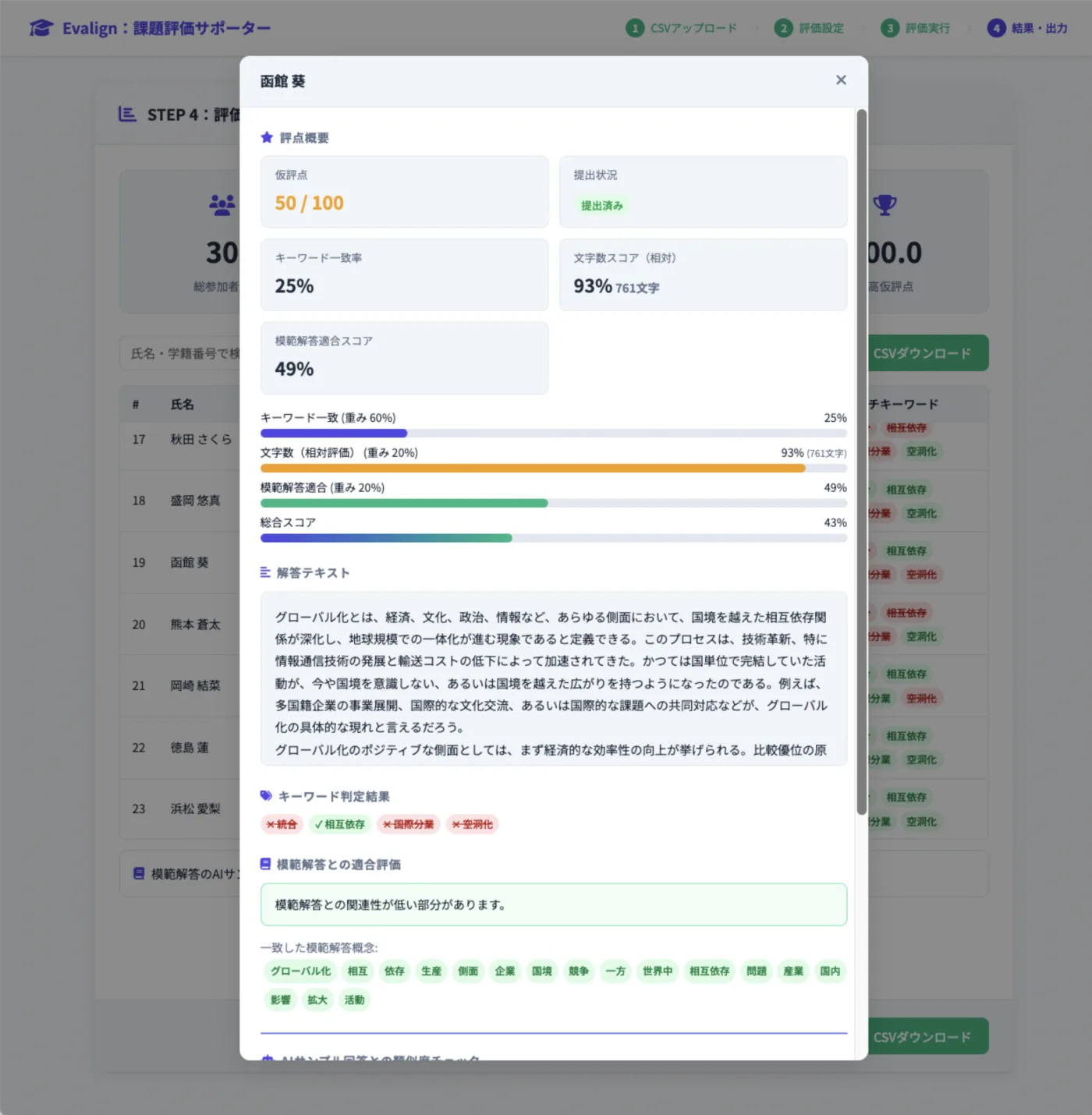Click the ×統合 keyword tag
Screen dimensions: 1092x1115
(x=282, y=824)
